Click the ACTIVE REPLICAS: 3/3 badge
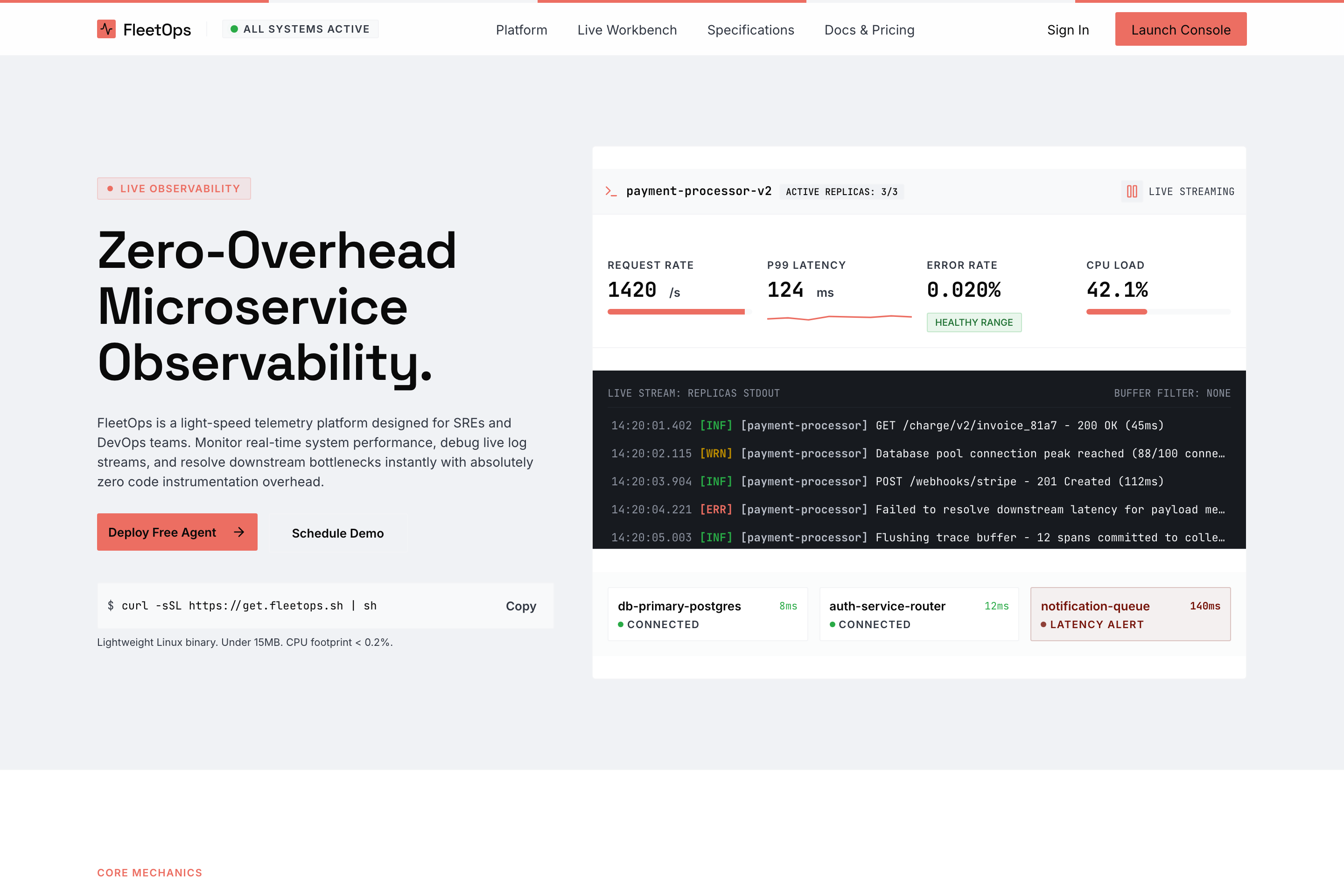This screenshot has width=1344, height=896. point(841,191)
